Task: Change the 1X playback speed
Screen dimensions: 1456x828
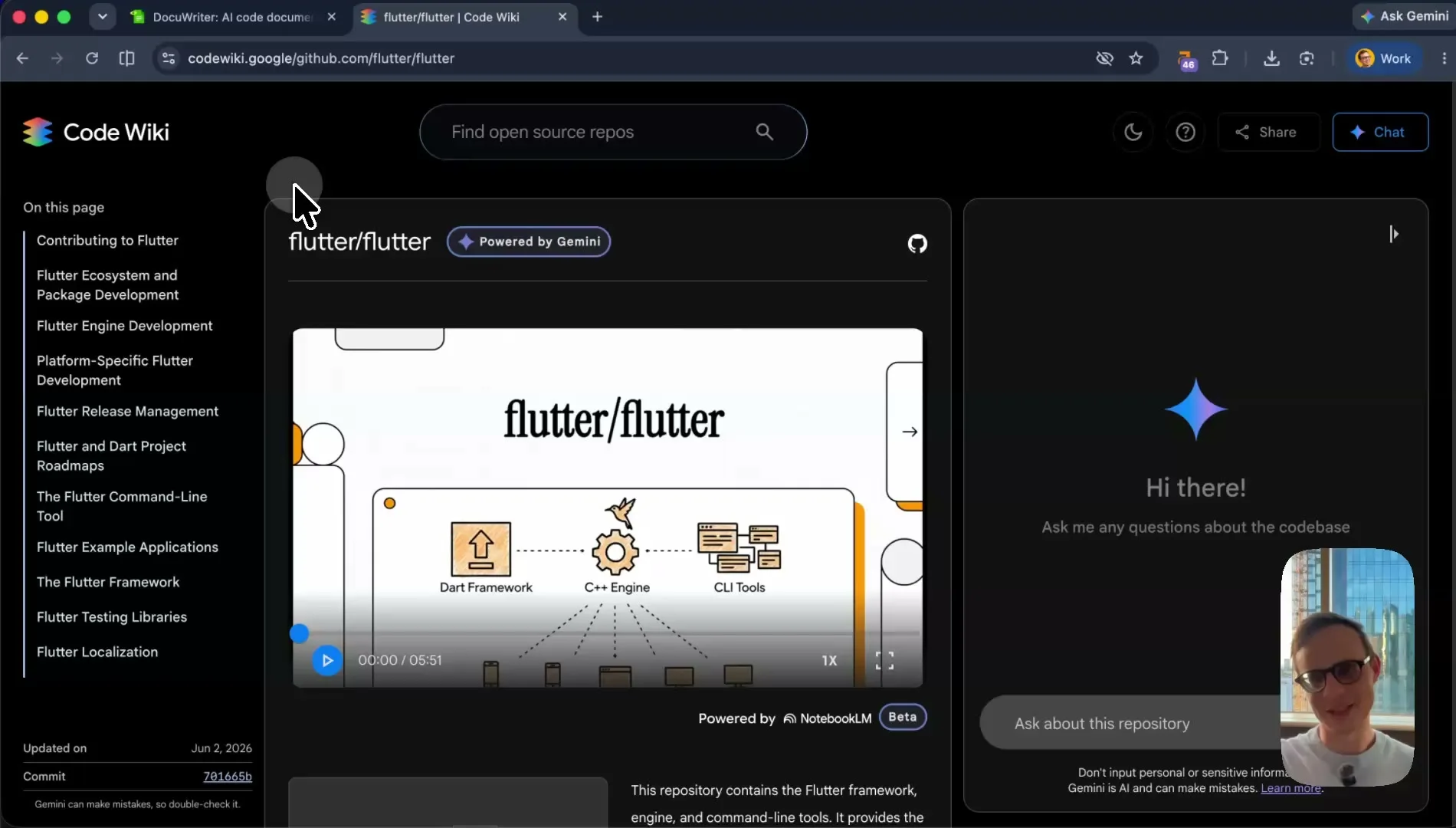Action: click(x=829, y=660)
